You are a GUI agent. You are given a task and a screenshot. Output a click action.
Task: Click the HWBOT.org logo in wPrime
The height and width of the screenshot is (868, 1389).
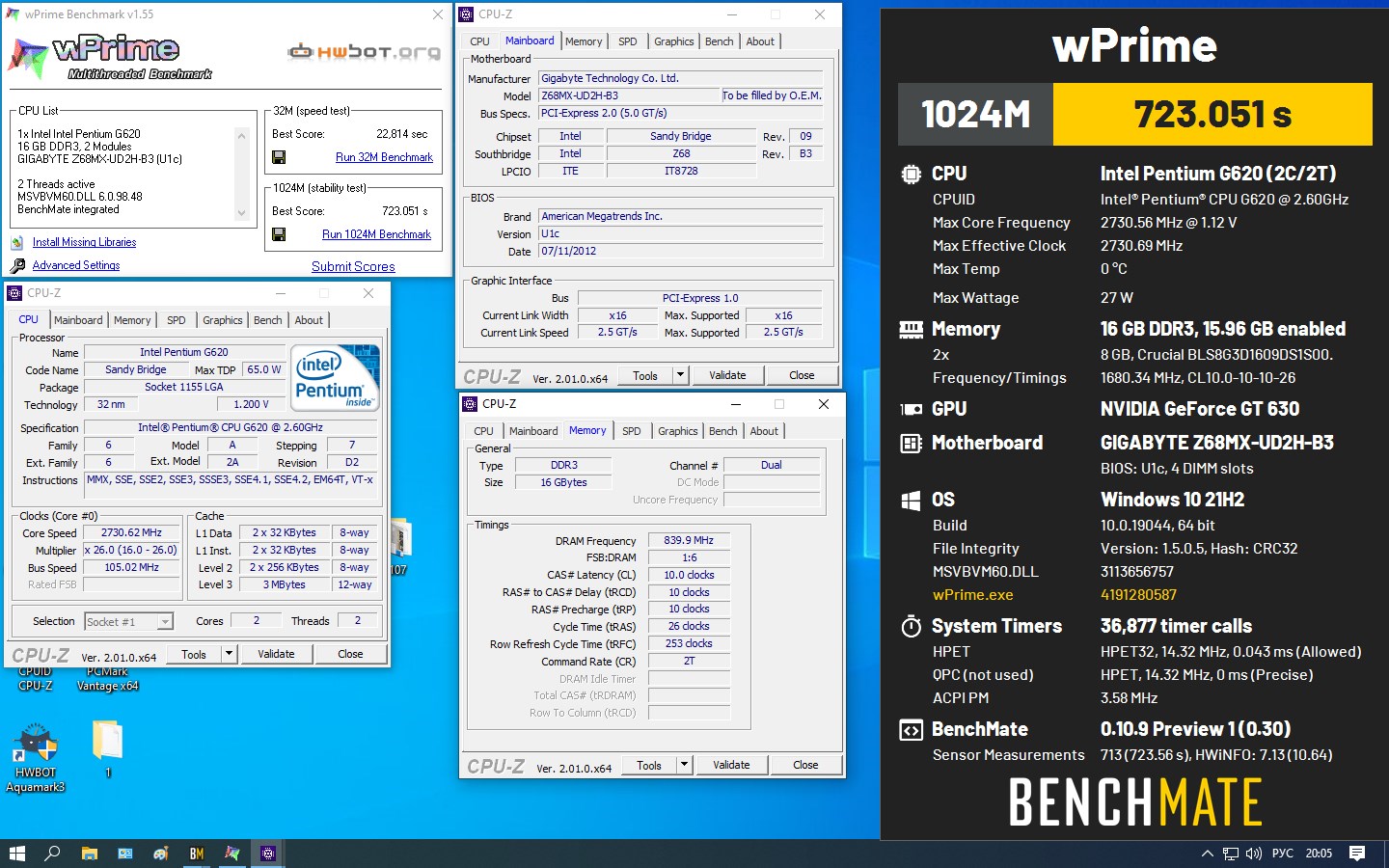tap(365, 51)
